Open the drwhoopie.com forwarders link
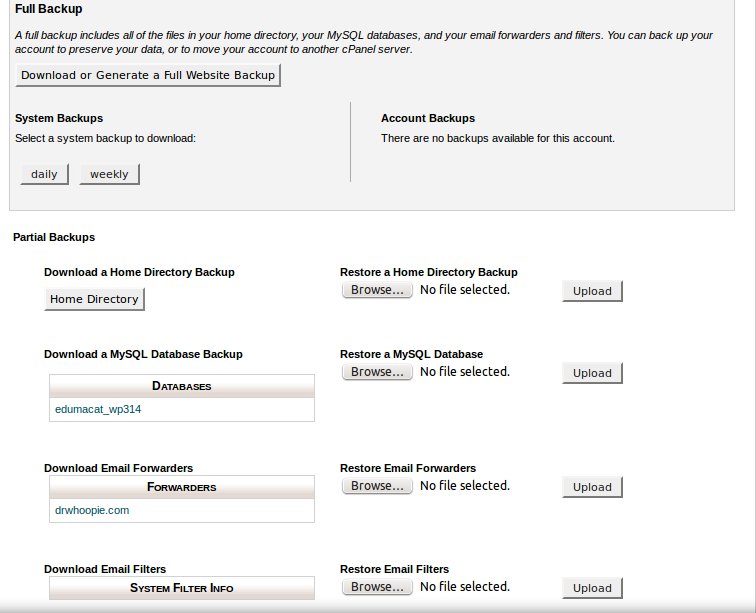The image size is (756, 613). pos(91,510)
